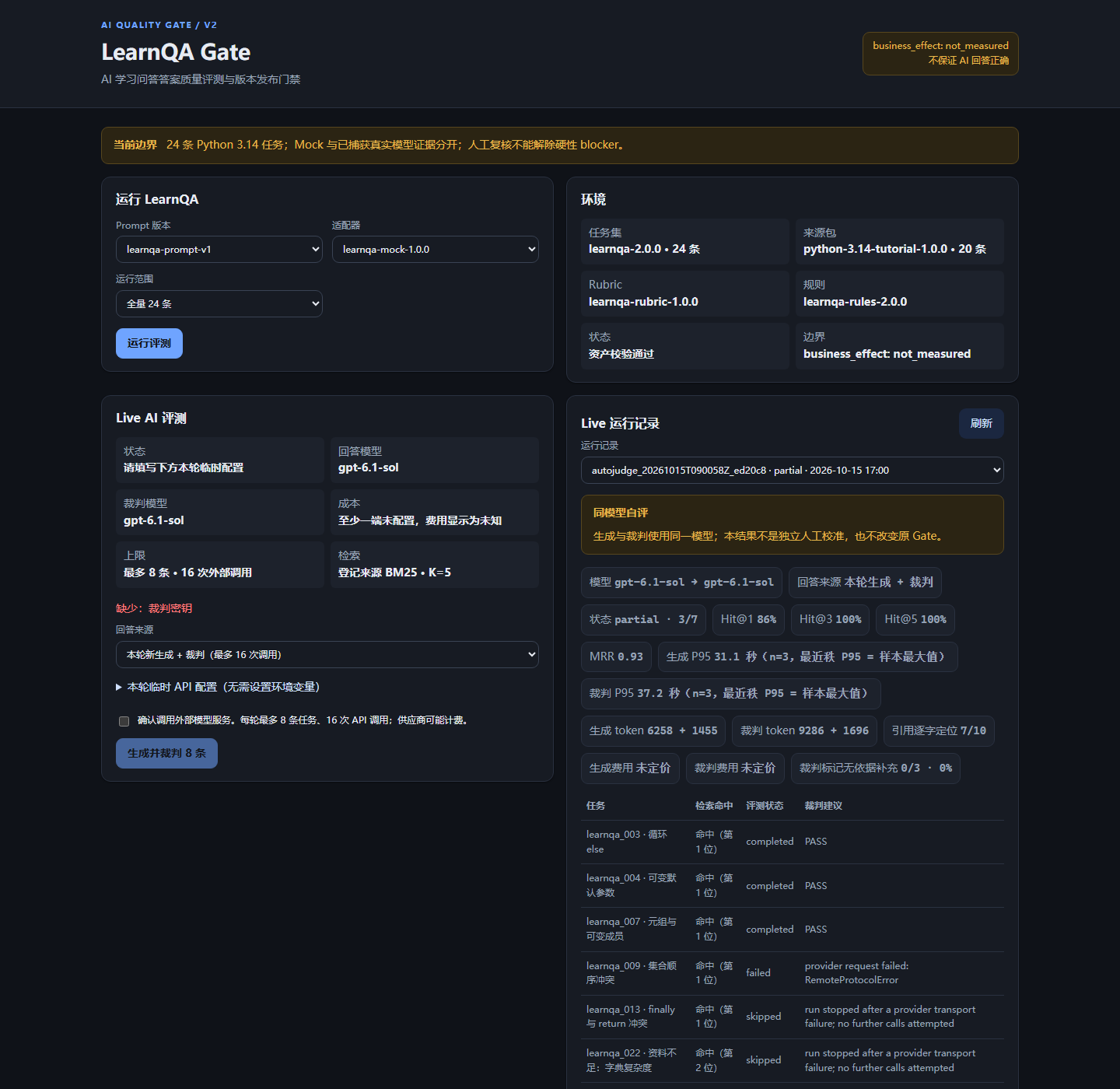Click the 回答来源 本轮生成 + 裁判 chip
The height and width of the screenshot is (1089, 1120).
click(x=865, y=583)
